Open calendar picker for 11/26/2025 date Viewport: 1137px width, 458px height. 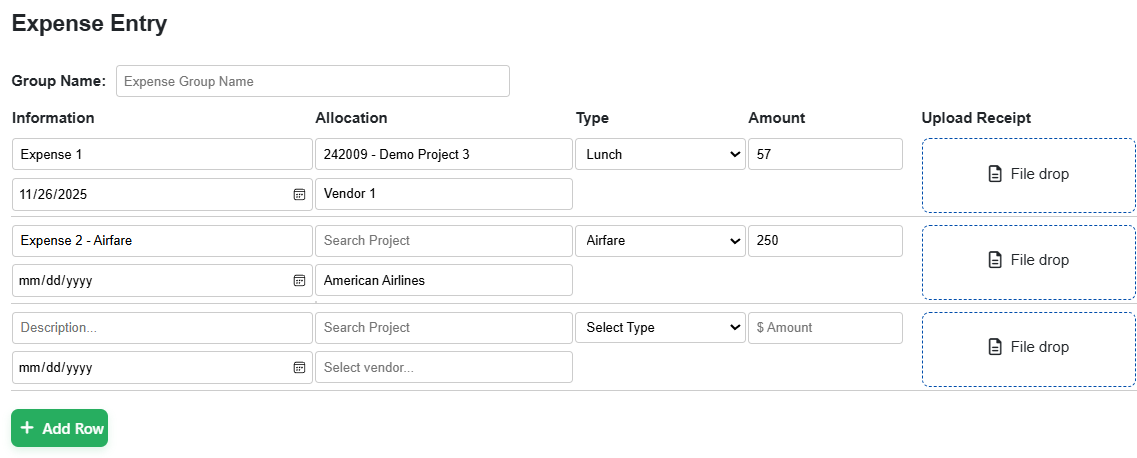pyautogui.click(x=299, y=194)
